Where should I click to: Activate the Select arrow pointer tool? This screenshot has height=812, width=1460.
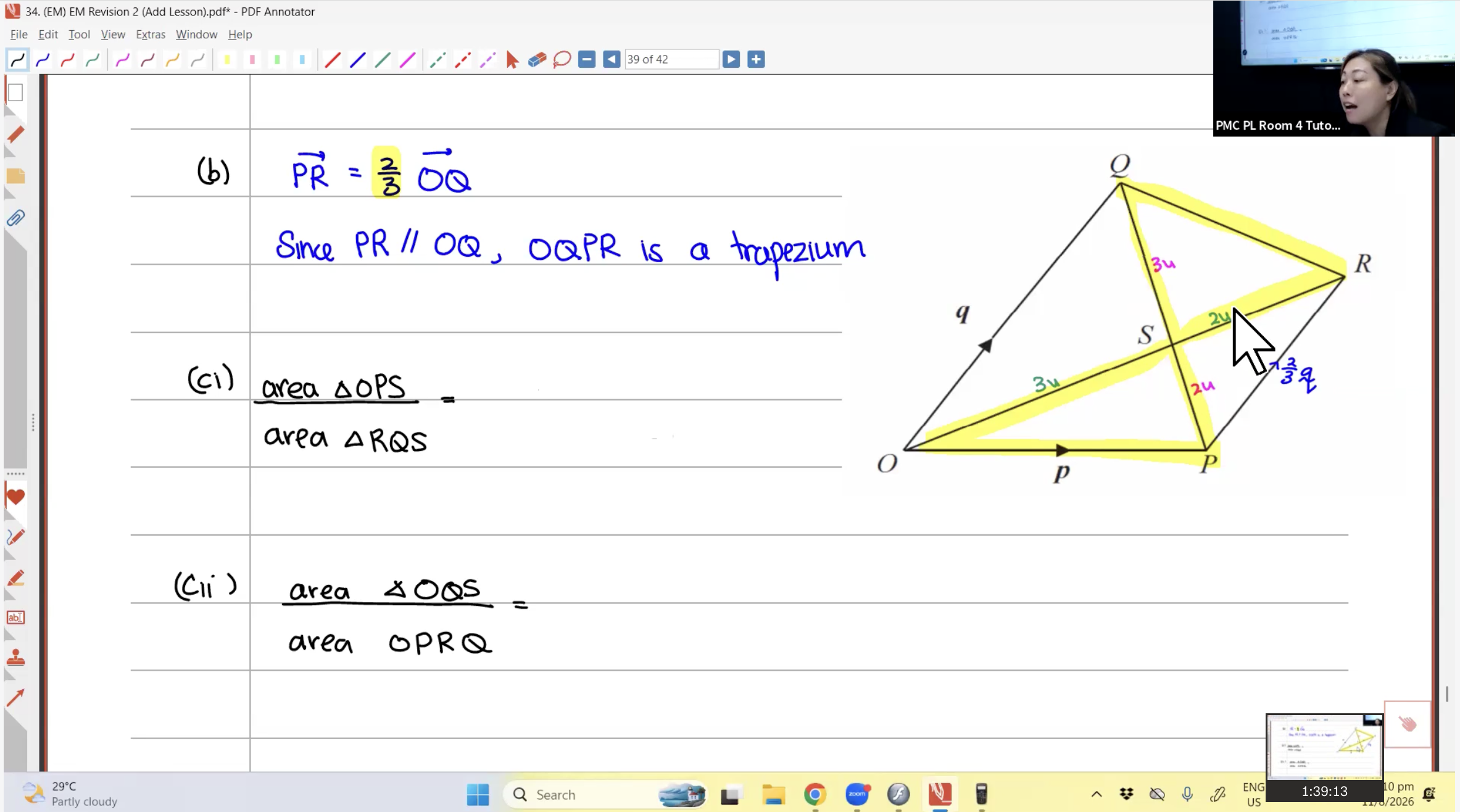[x=512, y=60]
